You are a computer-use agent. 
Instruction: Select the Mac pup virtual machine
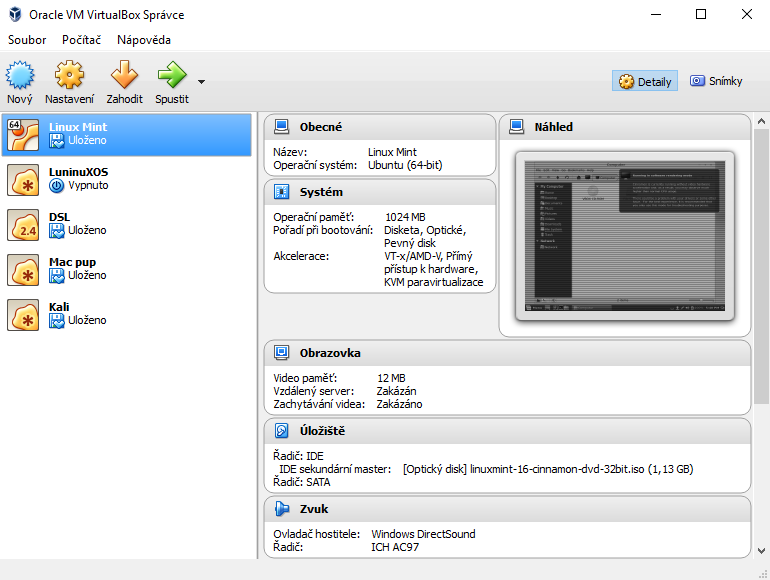(127, 269)
